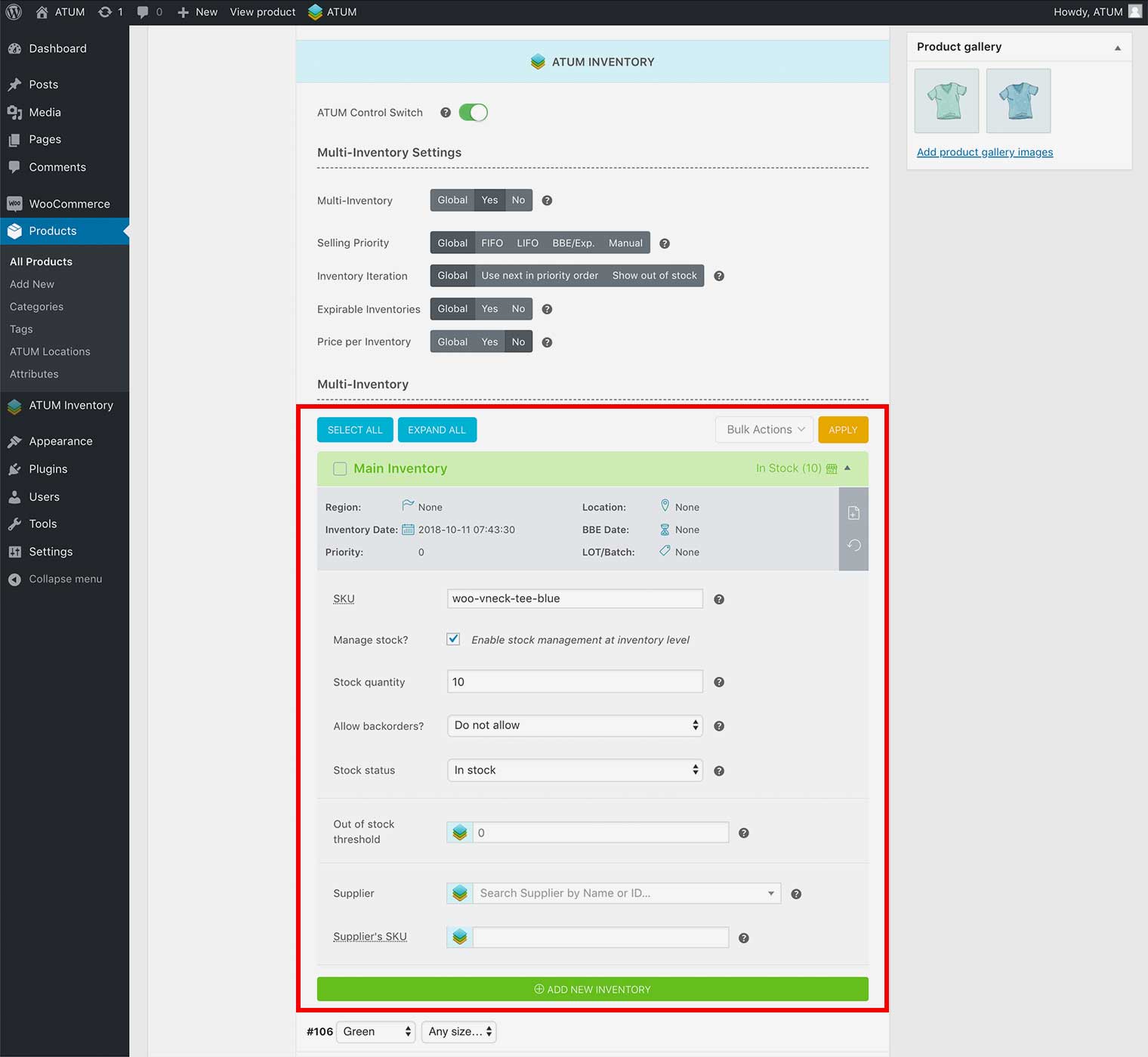Toggle the ATUM Control Switch off
This screenshot has width=1148, height=1057.
click(x=474, y=113)
